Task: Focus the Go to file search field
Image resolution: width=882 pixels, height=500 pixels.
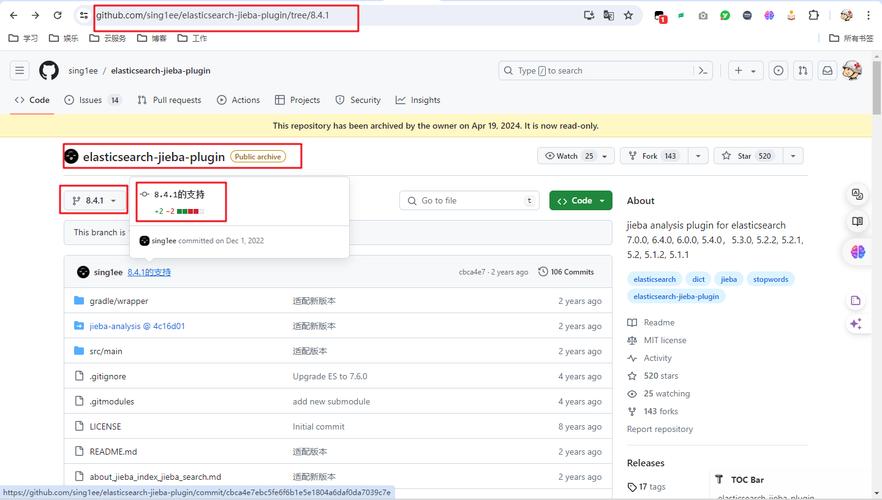Action: pos(469,200)
